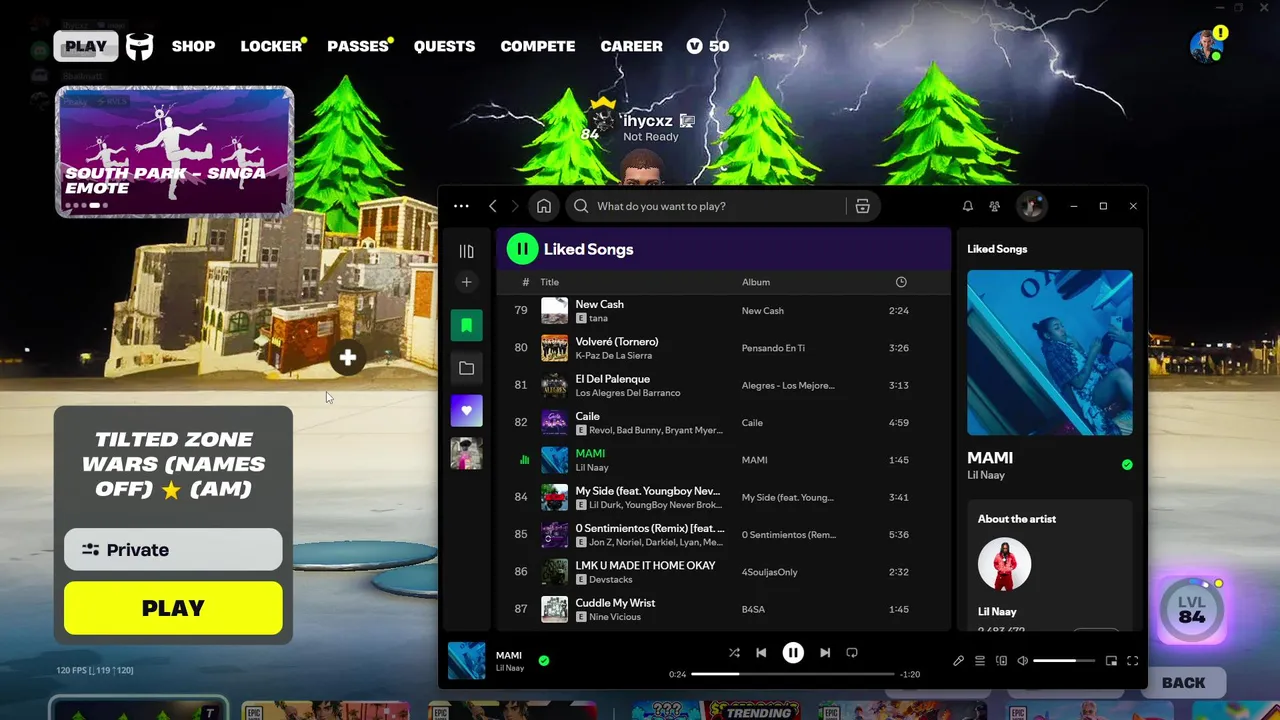The width and height of the screenshot is (1280, 720).
Task: Open playlist thumbnail below Liked Songs
Action: [x=466, y=454]
